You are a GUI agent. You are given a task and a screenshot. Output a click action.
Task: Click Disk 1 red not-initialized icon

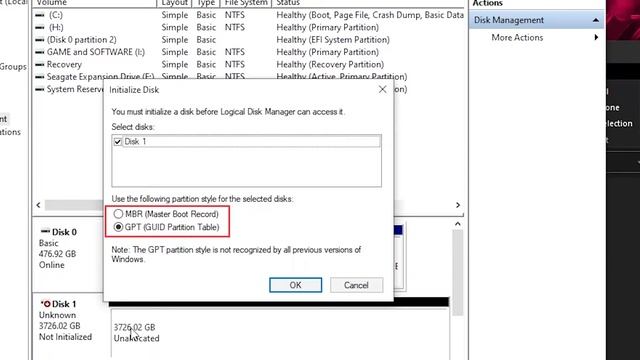[46, 304]
